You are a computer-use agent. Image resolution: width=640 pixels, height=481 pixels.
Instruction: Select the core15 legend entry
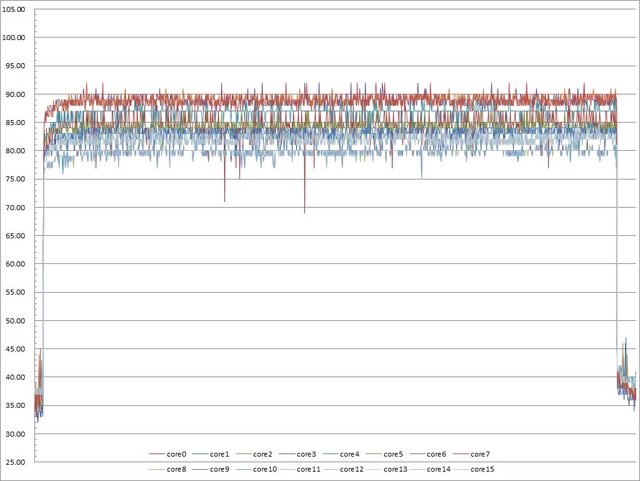point(481,468)
